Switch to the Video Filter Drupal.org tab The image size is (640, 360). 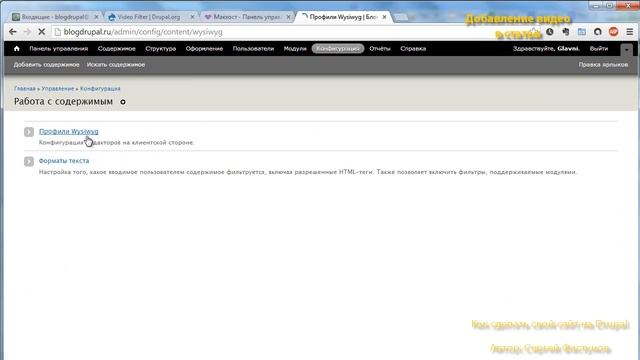[149, 17]
